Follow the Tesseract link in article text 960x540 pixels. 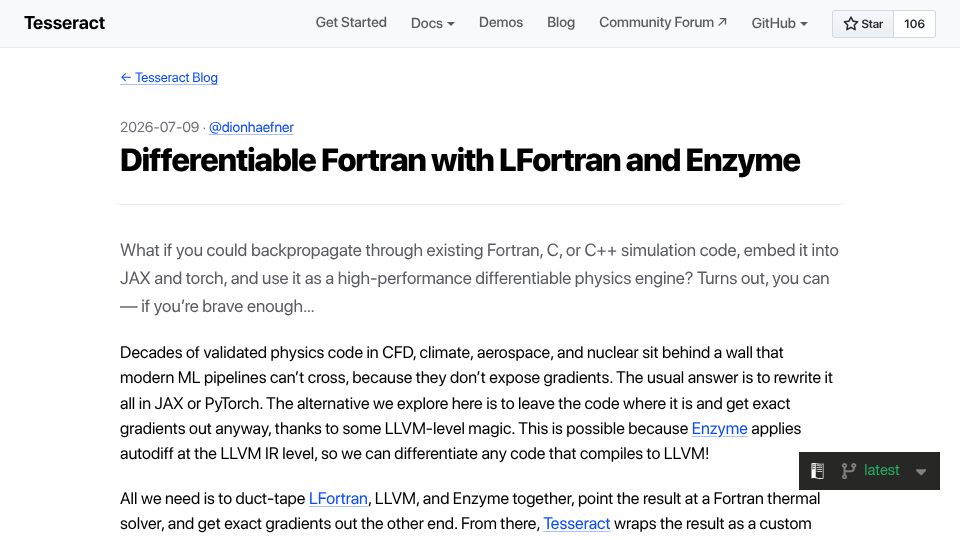tap(577, 523)
